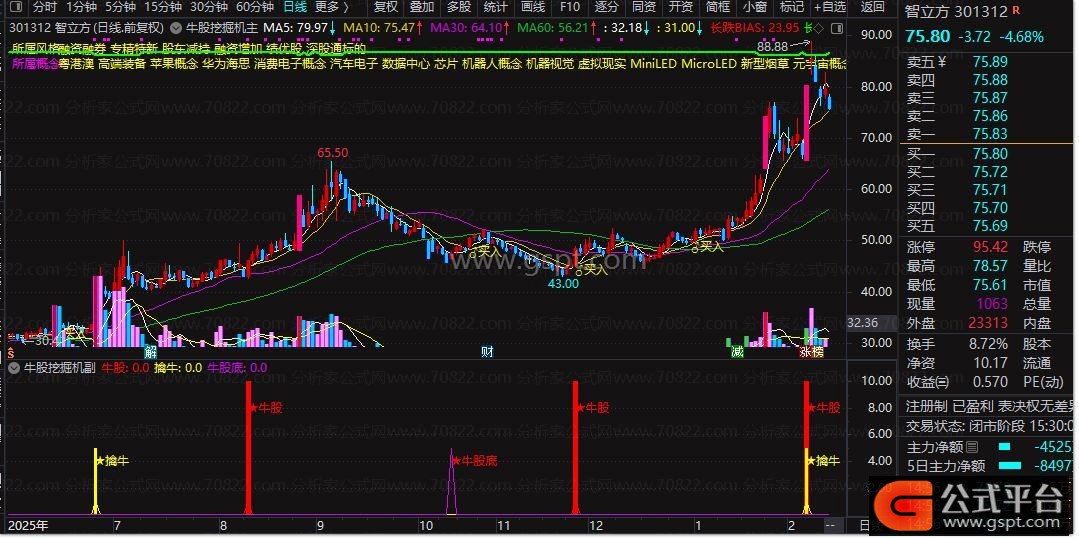Switch to the 60分钟 timeframe tab
This screenshot has width=1079, height=539.
(x=255, y=7)
